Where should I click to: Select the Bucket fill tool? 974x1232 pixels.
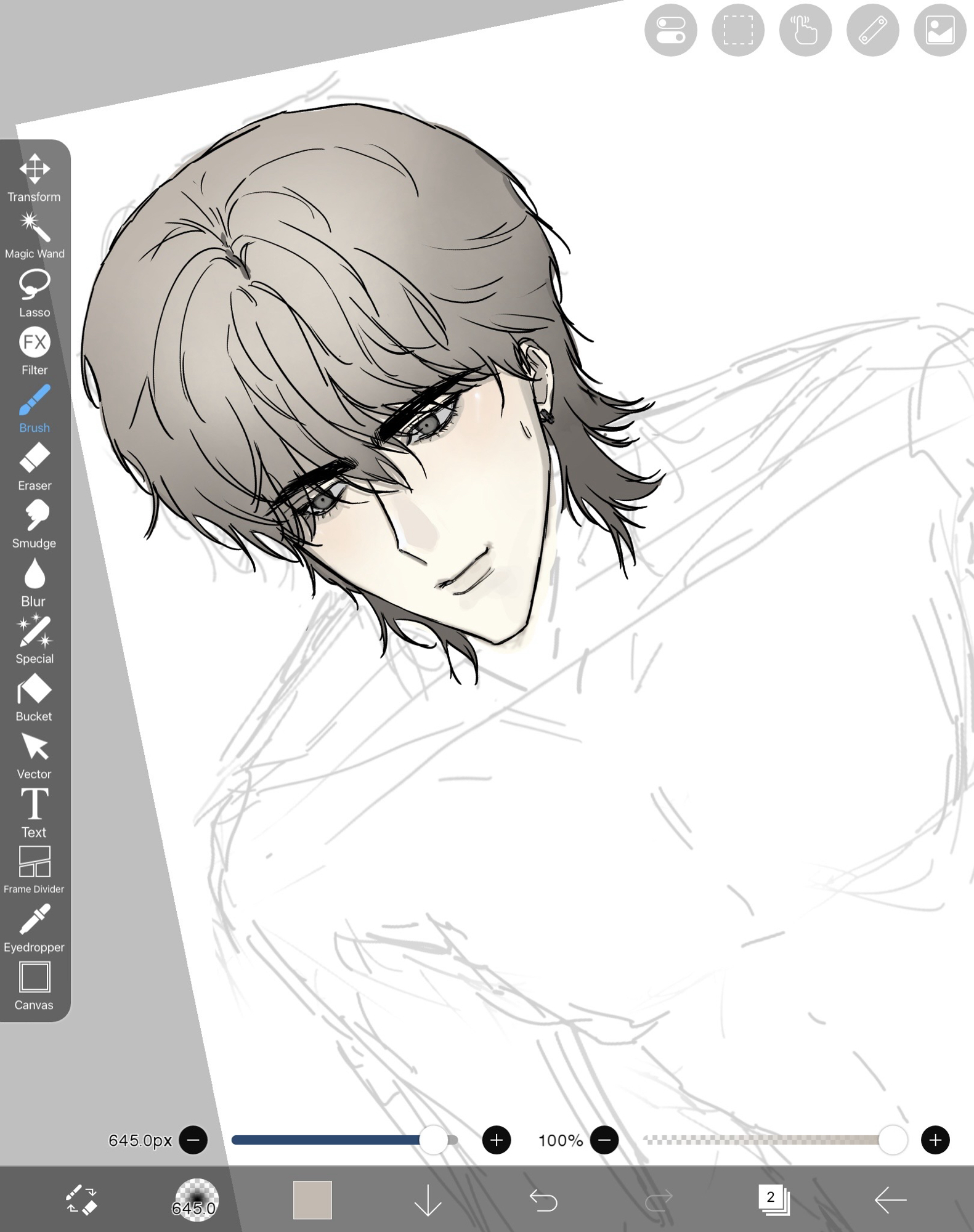coord(34,697)
